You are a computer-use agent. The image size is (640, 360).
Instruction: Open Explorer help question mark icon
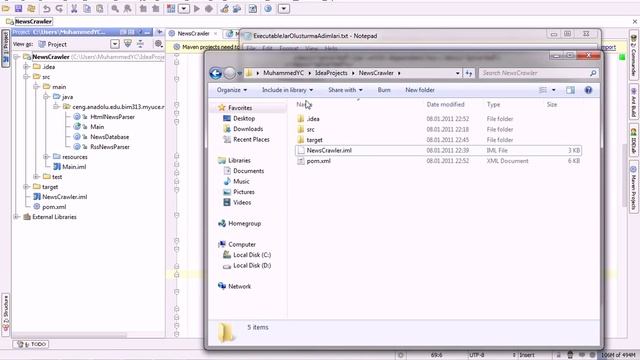coord(588,90)
